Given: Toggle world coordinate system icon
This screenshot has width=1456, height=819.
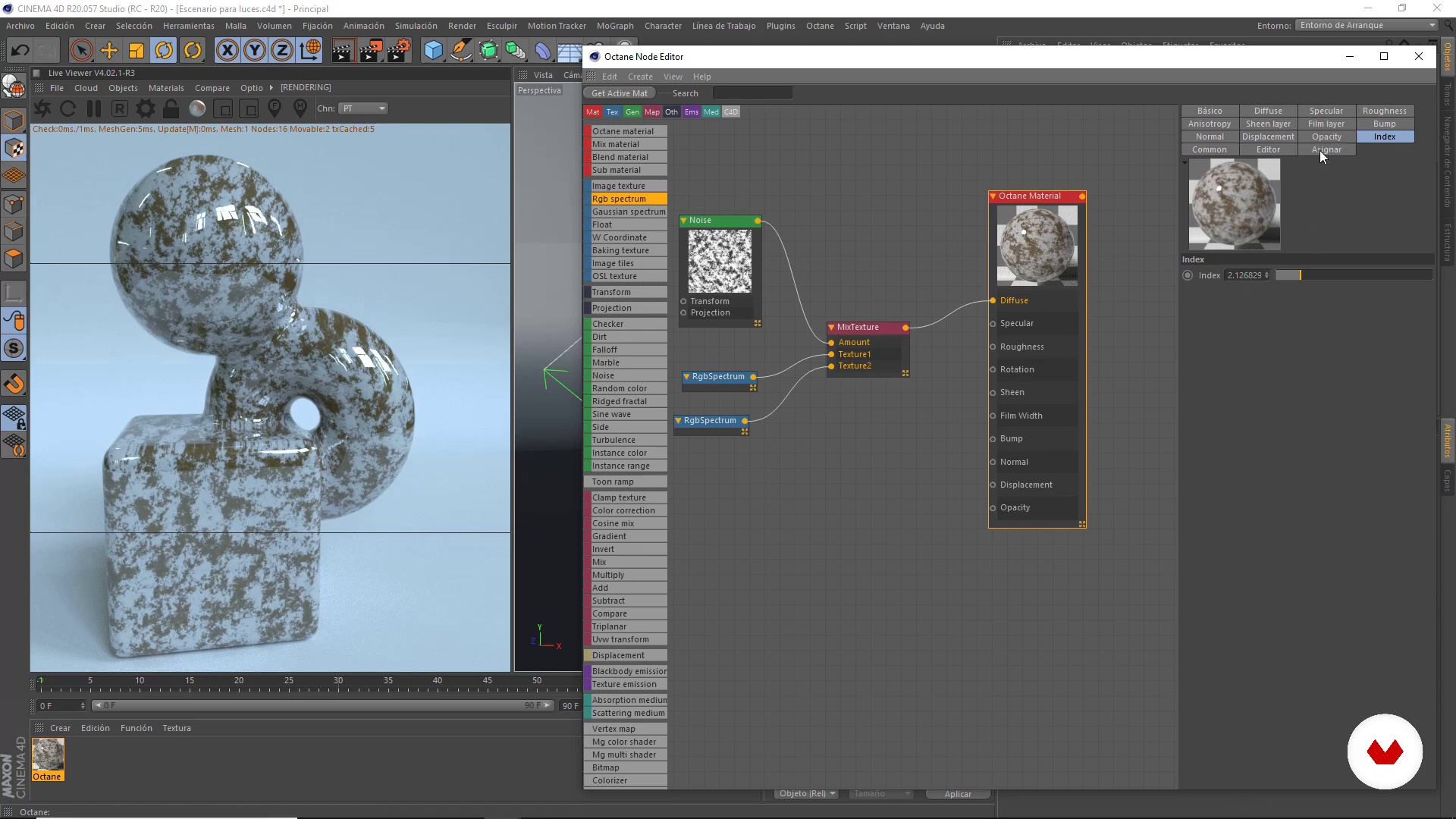Looking at the screenshot, I should click(x=310, y=51).
